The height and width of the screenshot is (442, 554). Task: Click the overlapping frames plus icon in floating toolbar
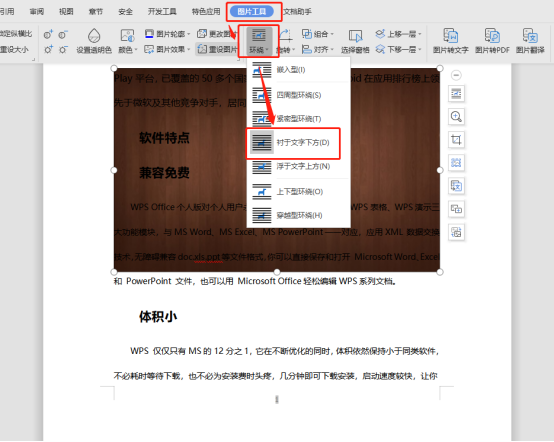point(456,209)
